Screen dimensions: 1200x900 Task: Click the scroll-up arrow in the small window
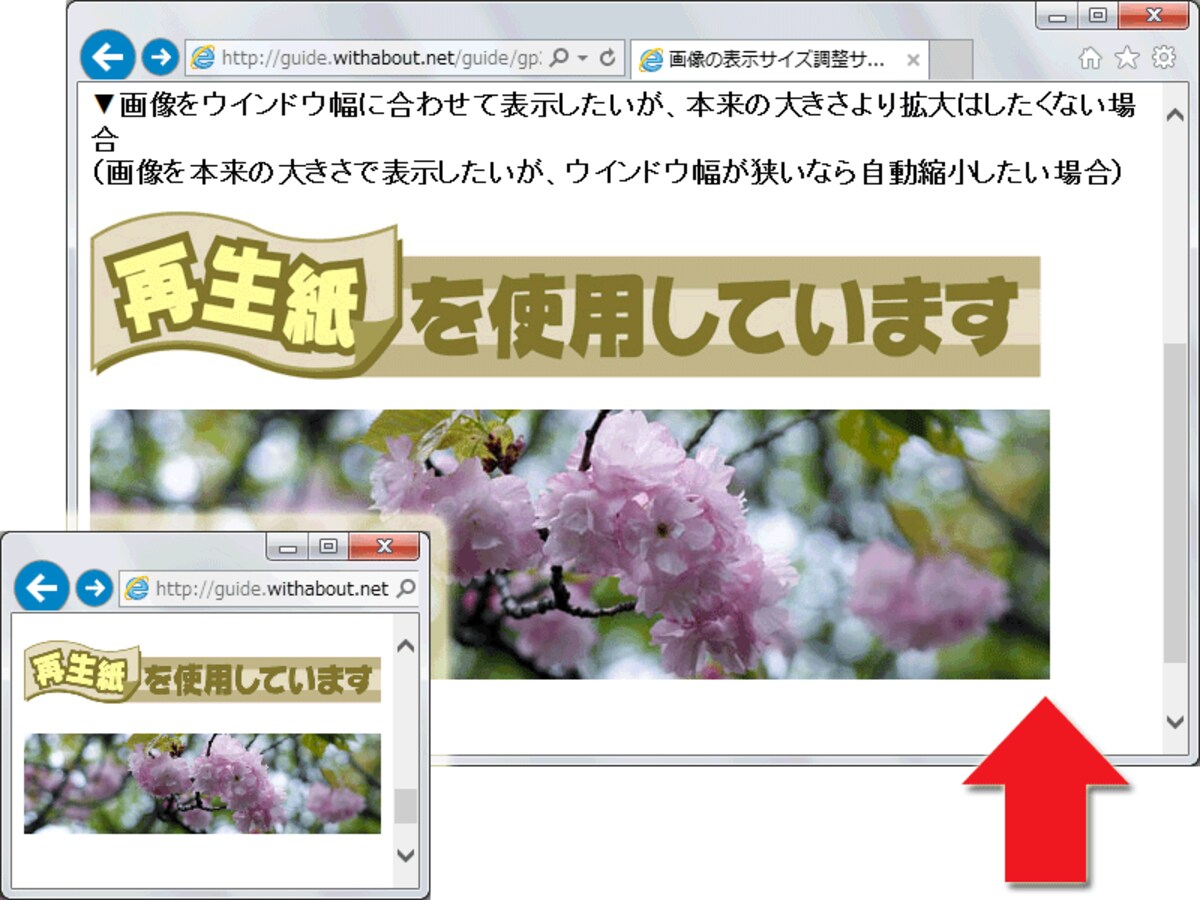point(405,644)
